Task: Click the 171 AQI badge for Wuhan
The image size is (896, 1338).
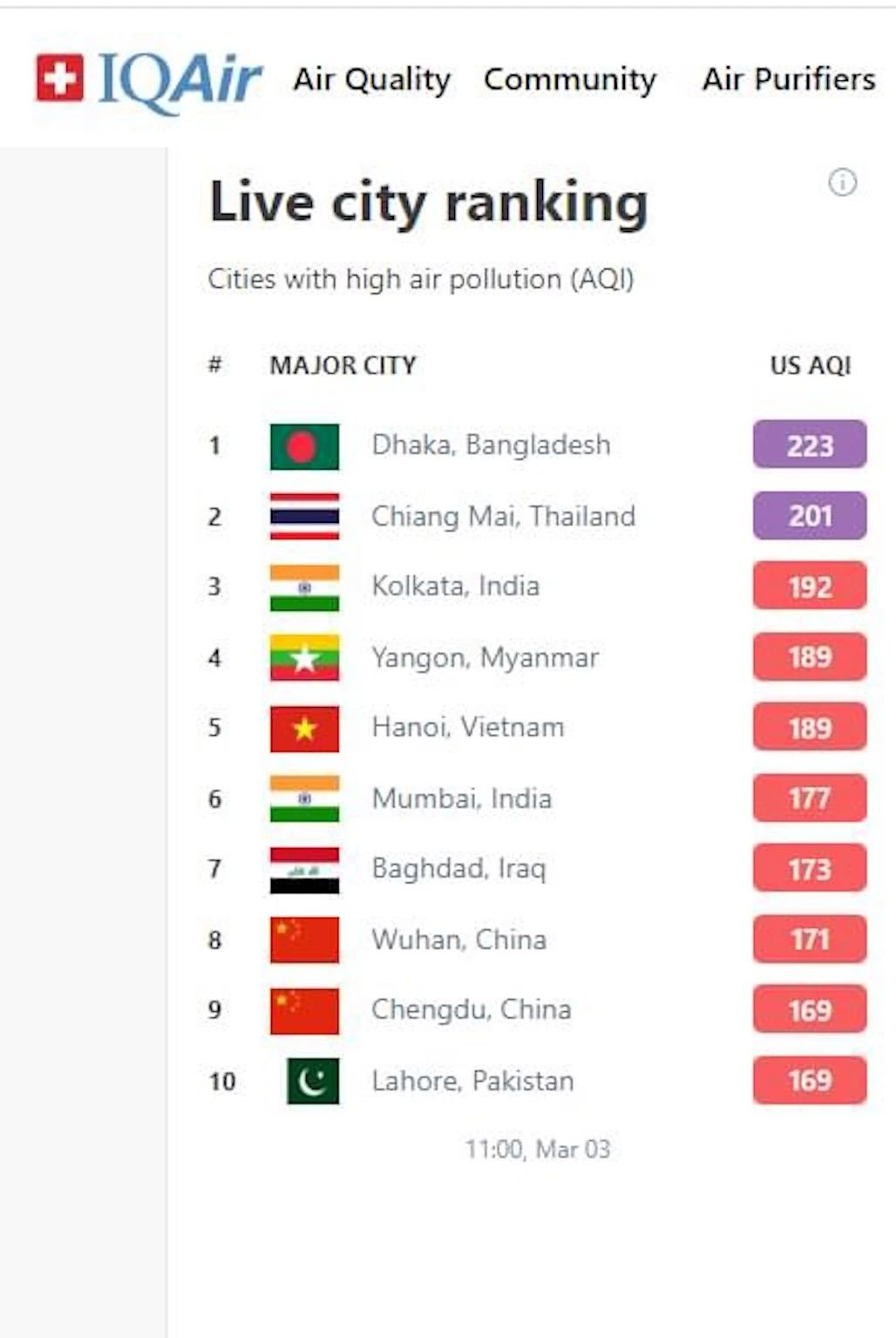Action: point(810,940)
